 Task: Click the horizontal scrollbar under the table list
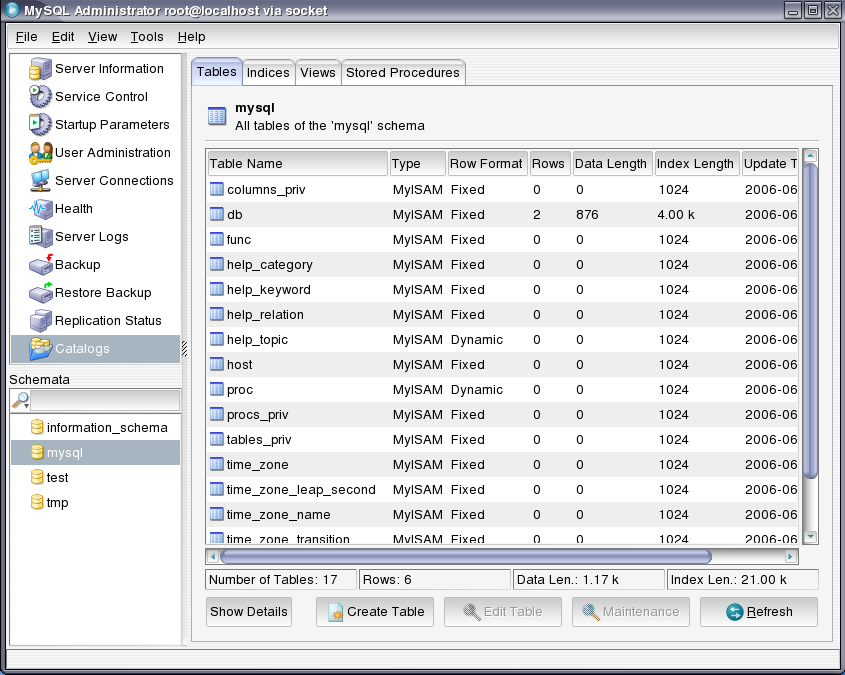click(x=465, y=556)
